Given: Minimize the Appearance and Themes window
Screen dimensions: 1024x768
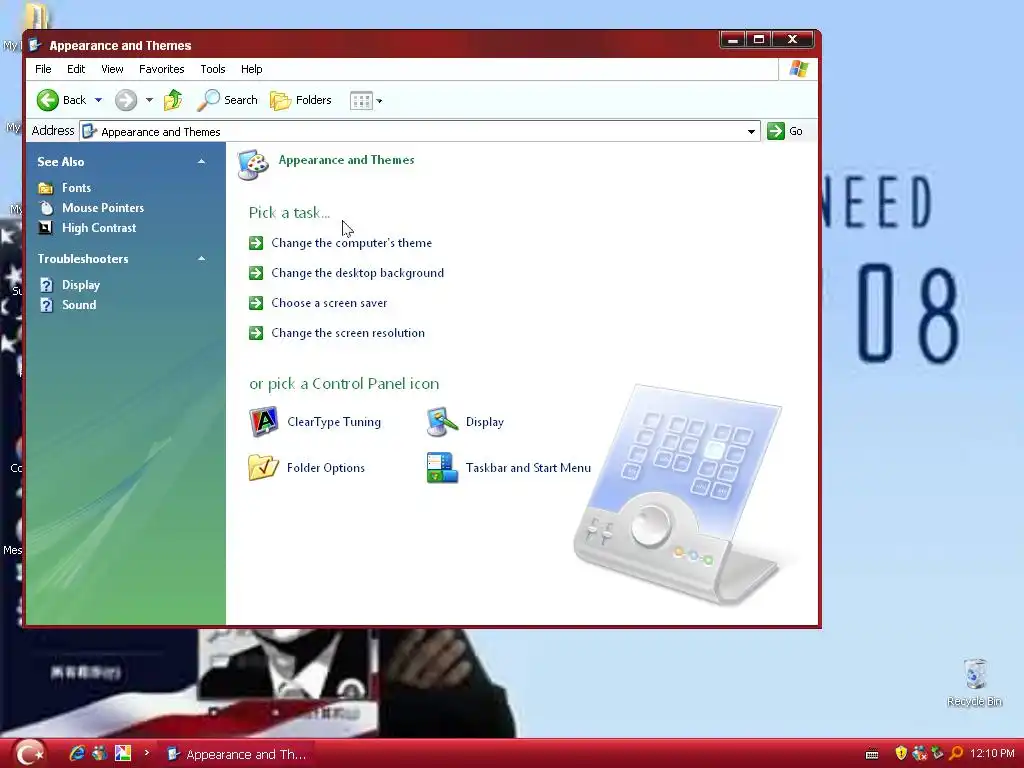Looking at the screenshot, I should (x=733, y=40).
